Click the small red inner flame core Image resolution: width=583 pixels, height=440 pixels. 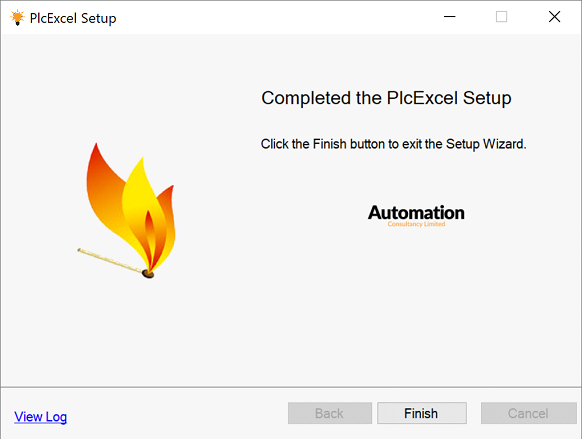pos(149,236)
